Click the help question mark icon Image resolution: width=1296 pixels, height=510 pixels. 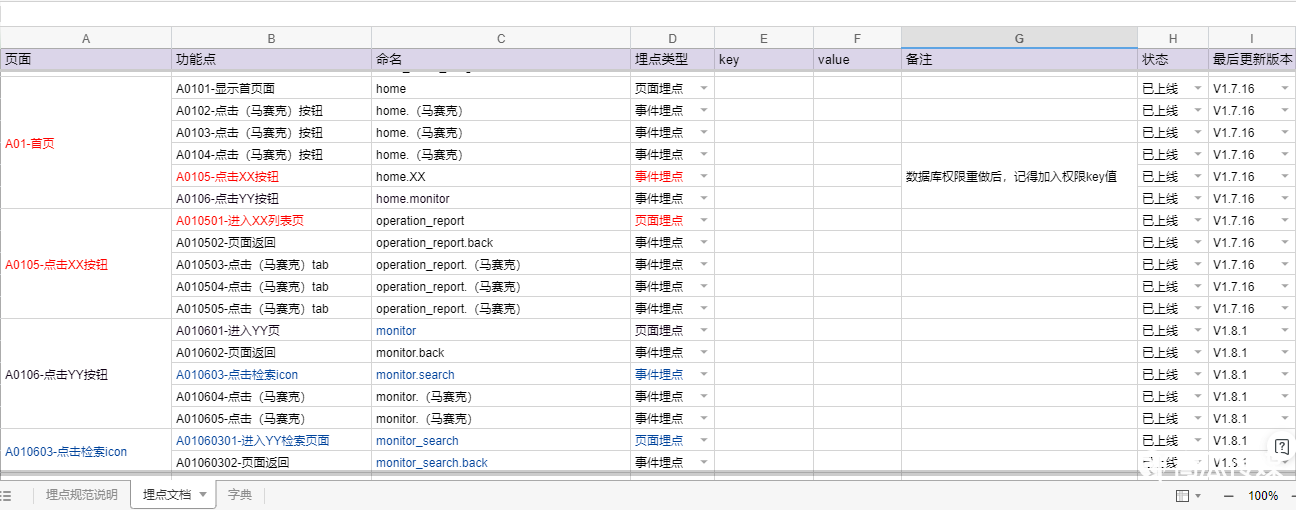pyautogui.click(x=1281, y=446)
